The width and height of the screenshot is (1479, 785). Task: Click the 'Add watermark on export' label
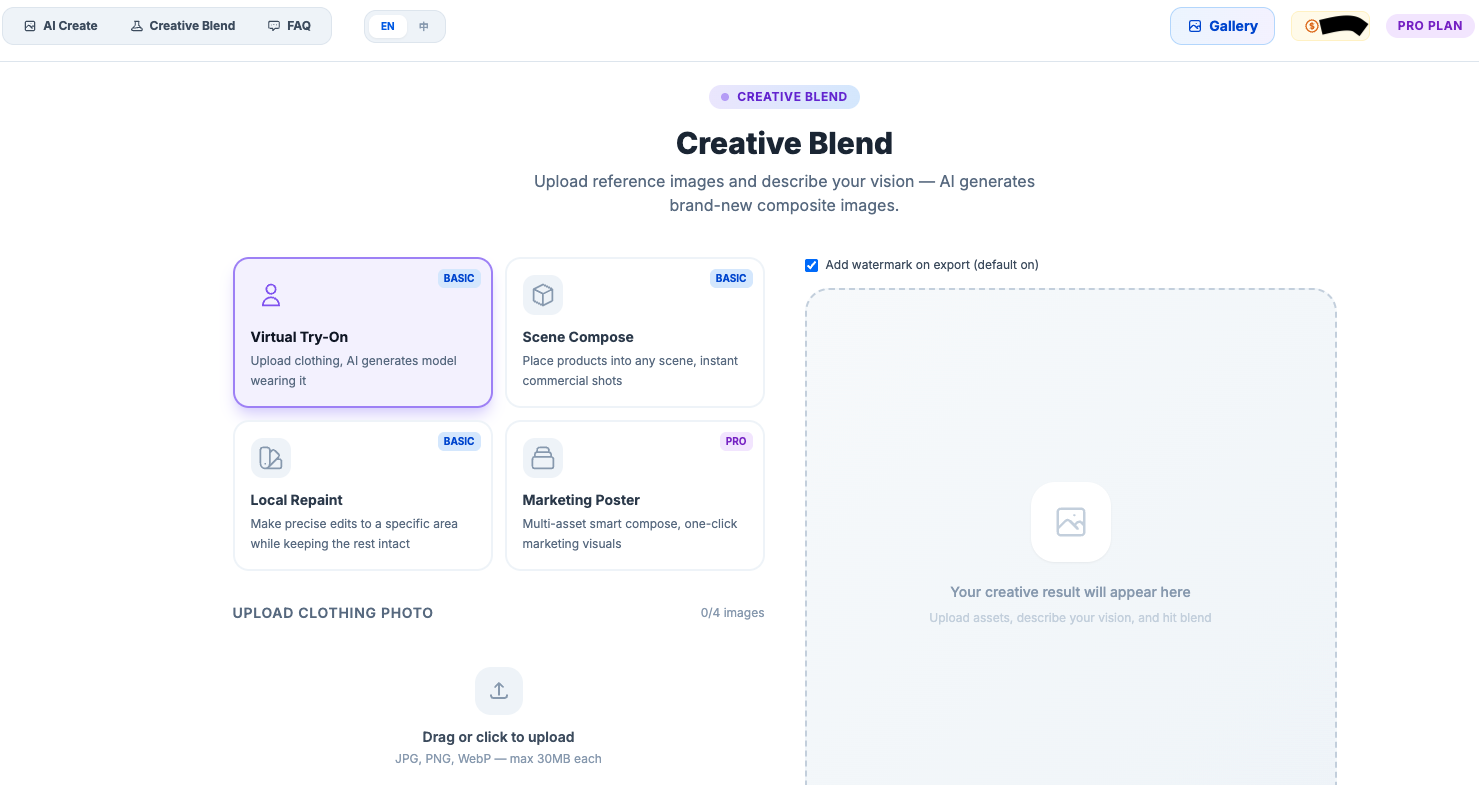tap(932, 265)
